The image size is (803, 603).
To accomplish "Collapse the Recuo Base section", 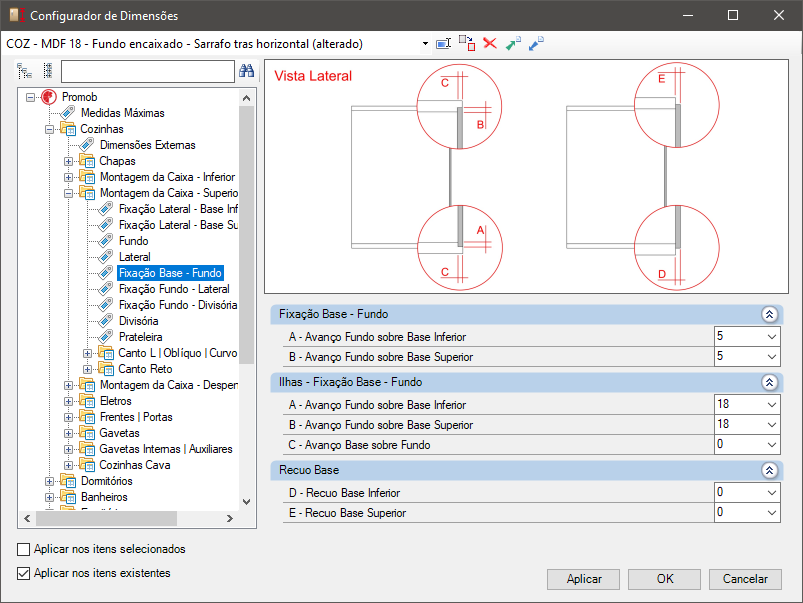I will pos(769,470).
